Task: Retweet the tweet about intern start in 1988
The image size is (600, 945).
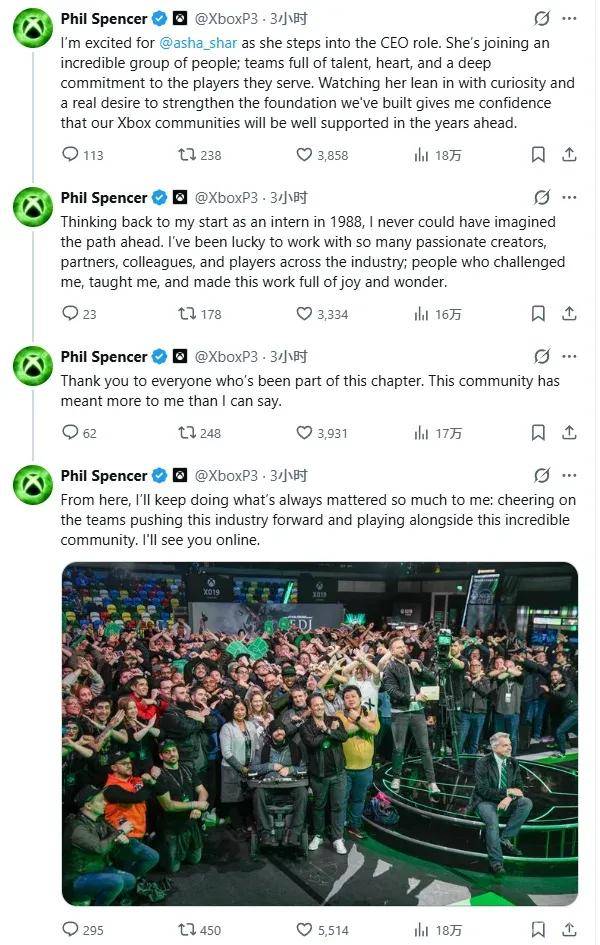Action: coord(186,314)
